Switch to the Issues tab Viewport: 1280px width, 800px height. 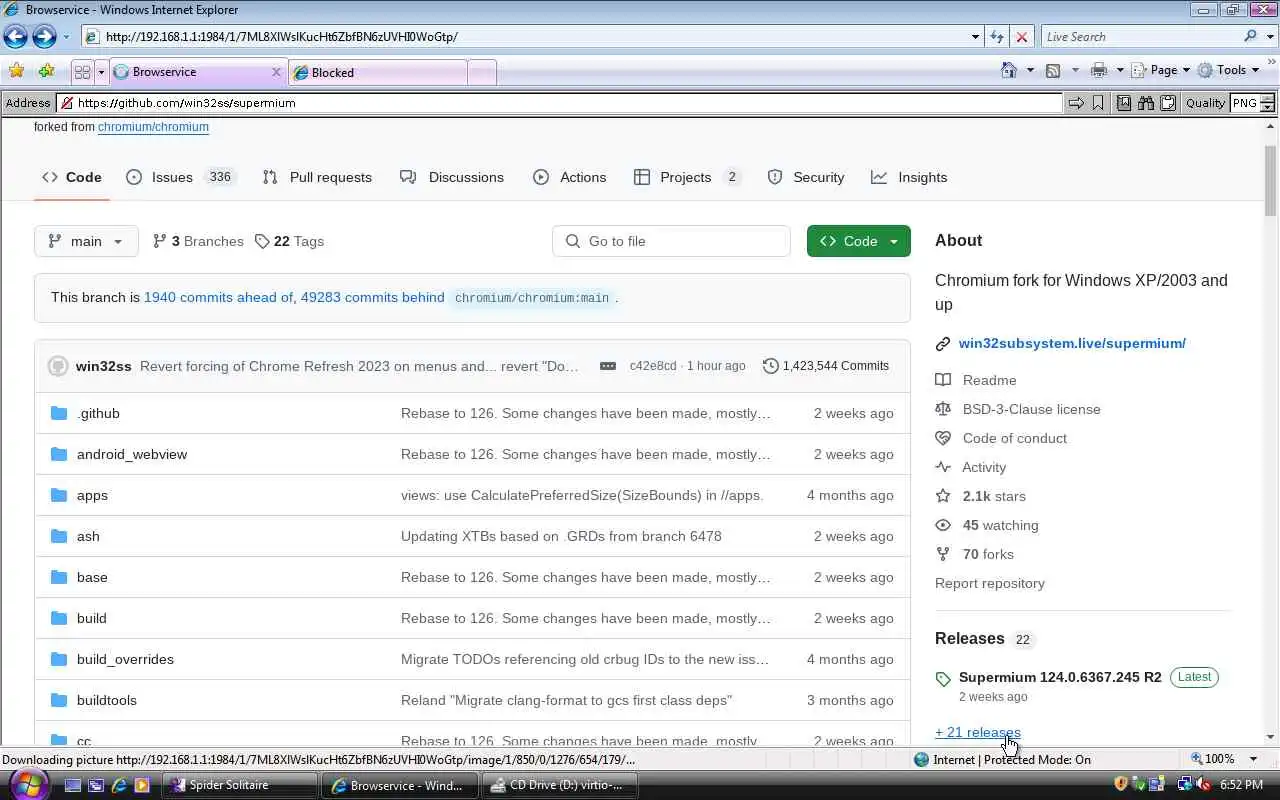[180, 177]
